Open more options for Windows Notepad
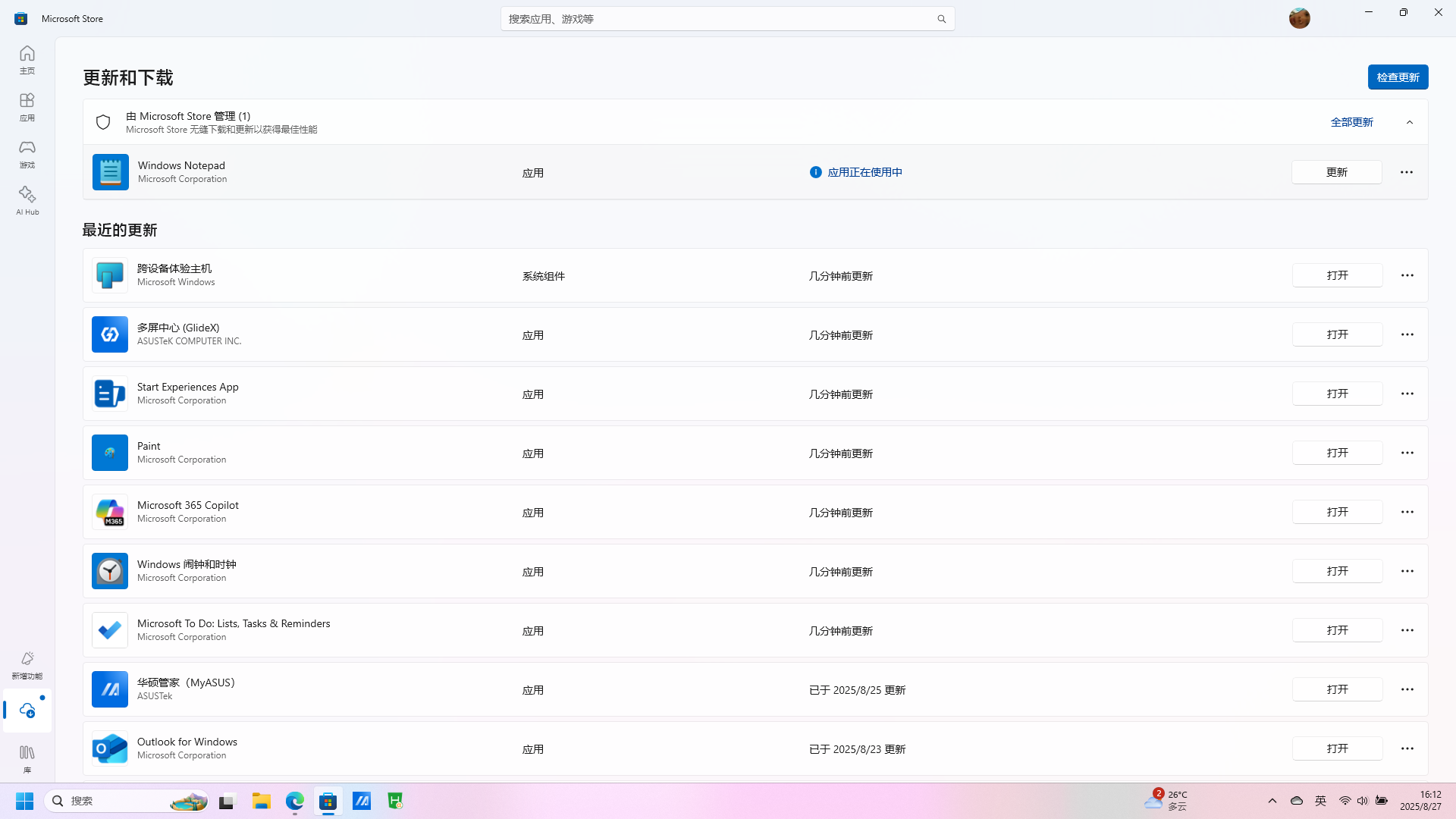The image size is (1456, 819). point(1407,172)
